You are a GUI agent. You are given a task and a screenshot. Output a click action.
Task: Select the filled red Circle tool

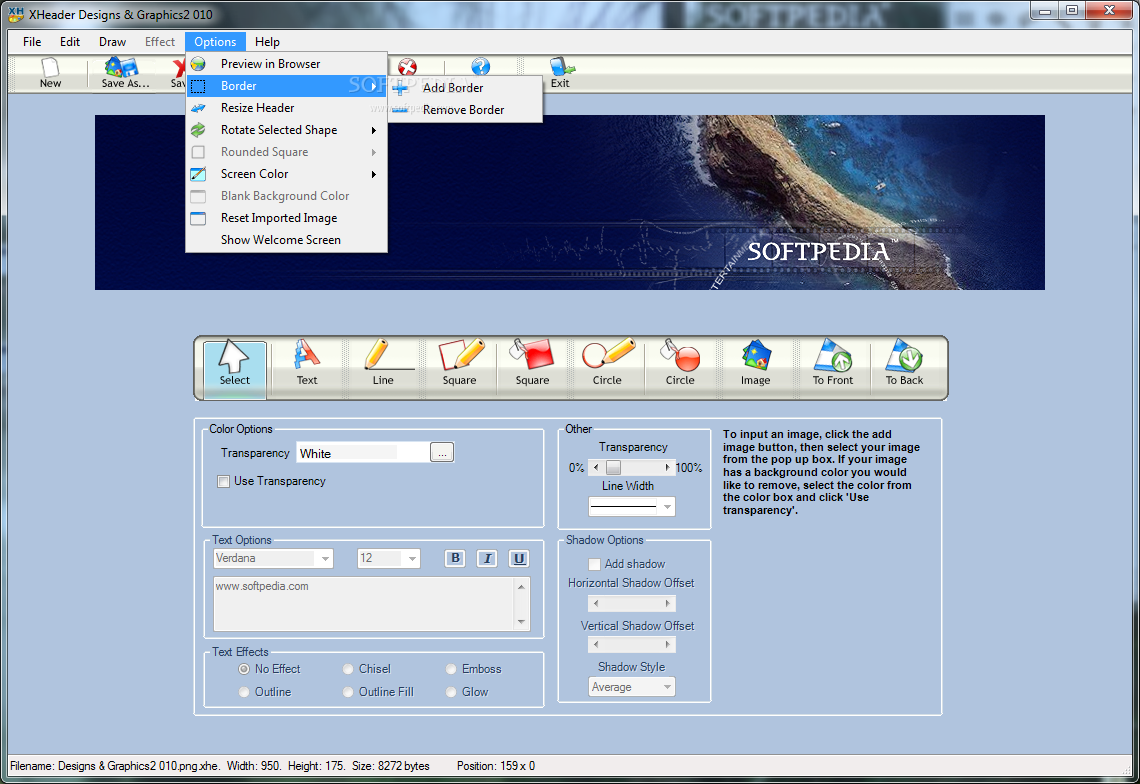tap(680, 363)
